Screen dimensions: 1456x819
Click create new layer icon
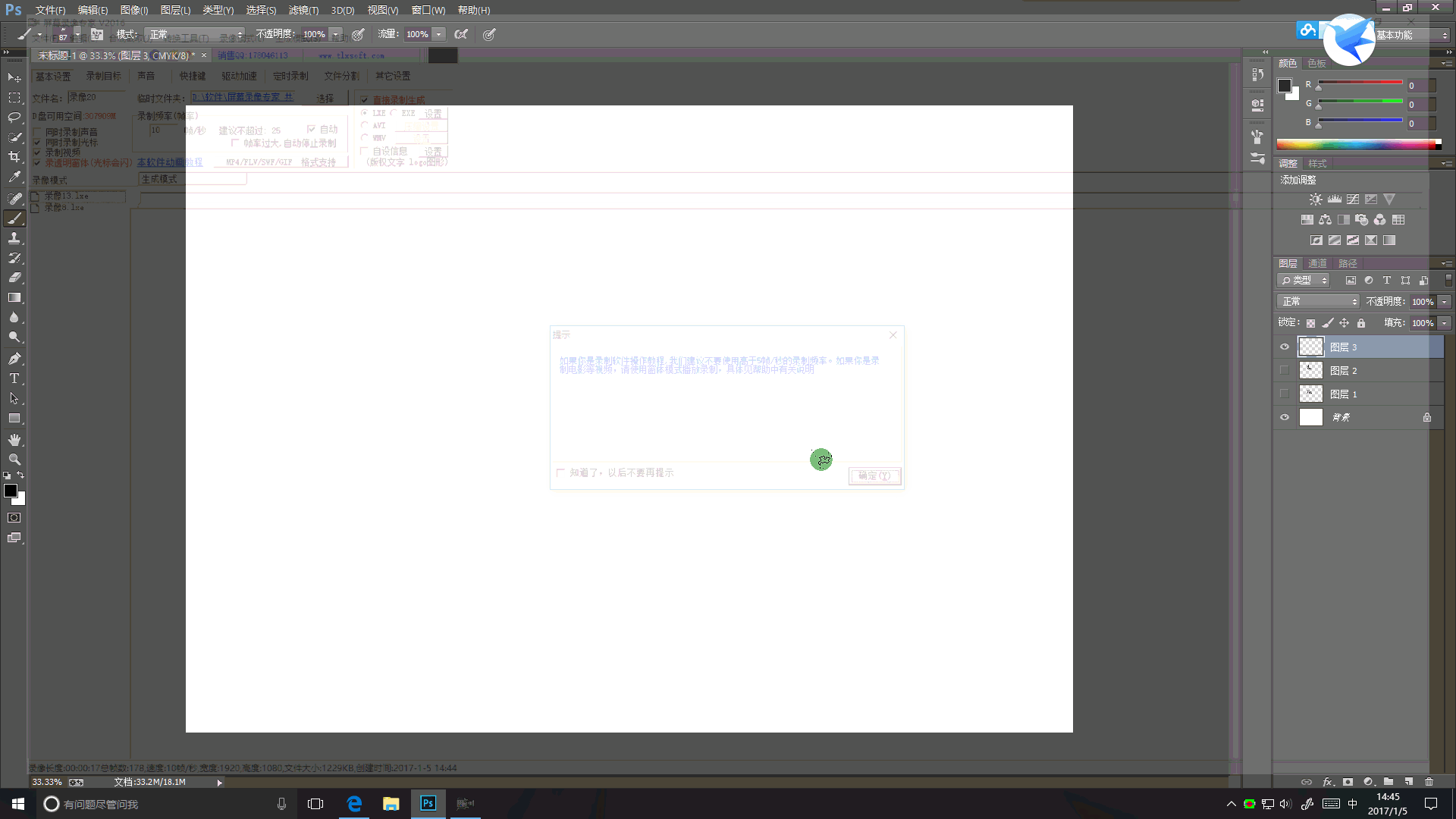coord(1409,782)
